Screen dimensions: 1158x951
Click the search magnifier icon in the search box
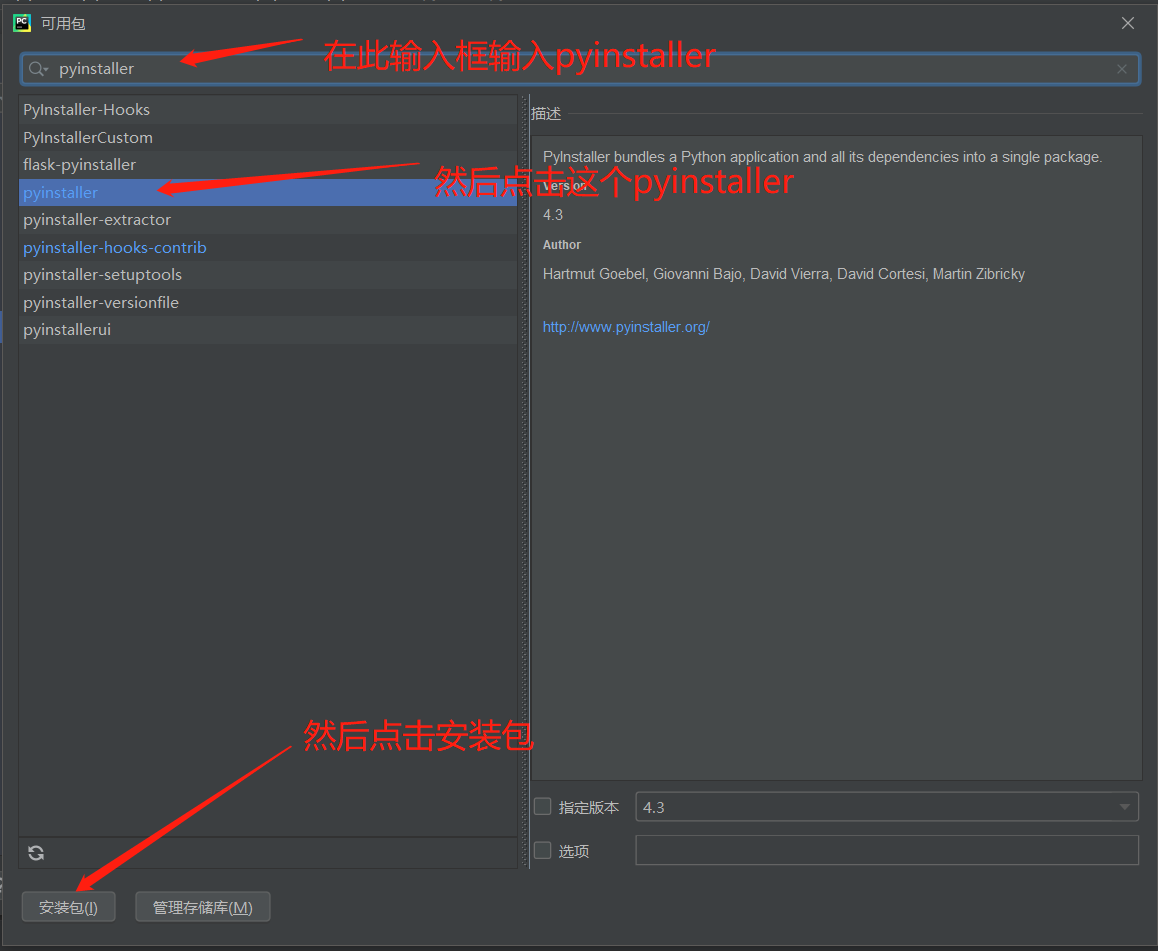[37, 69]
